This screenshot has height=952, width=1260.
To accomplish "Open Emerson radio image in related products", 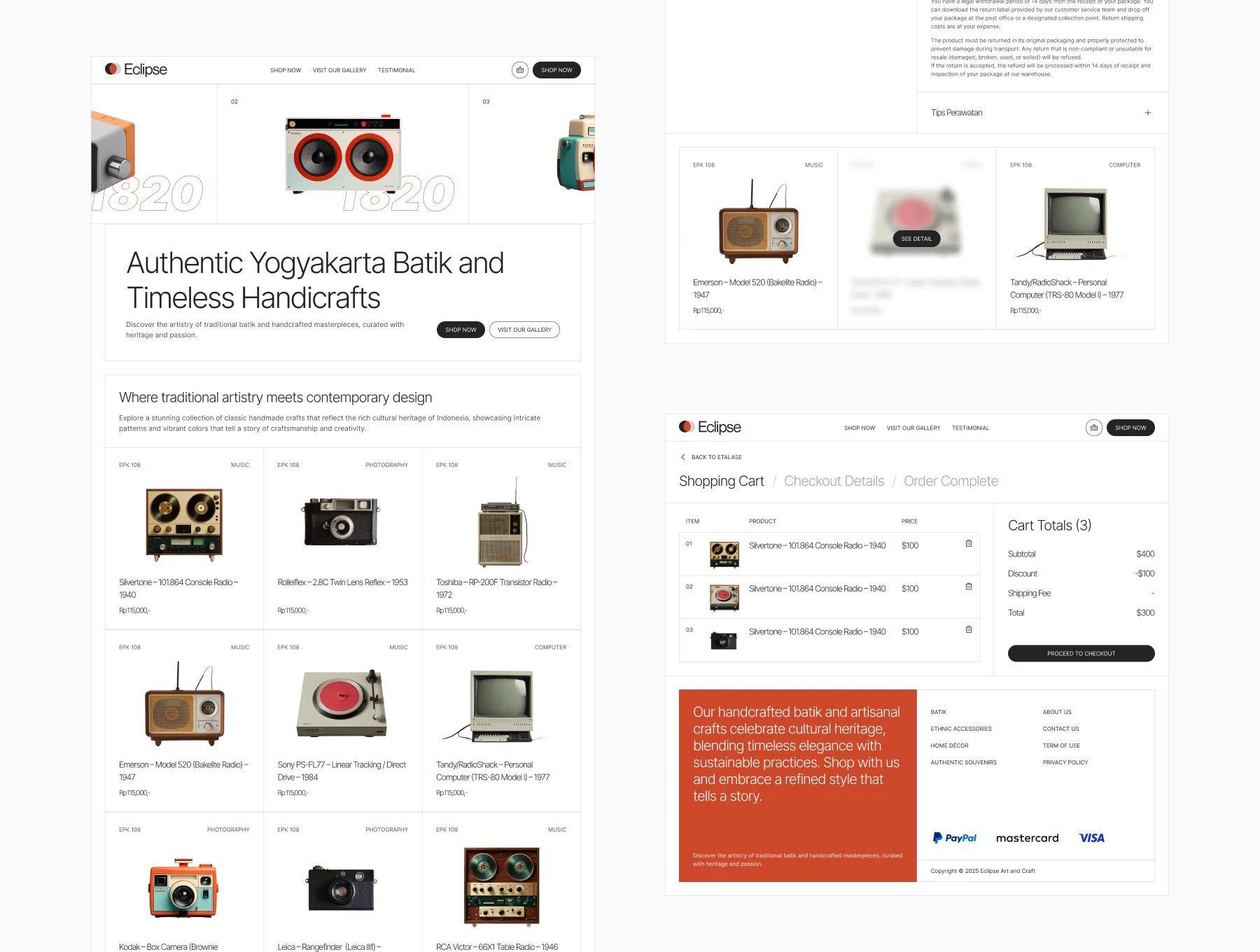I will click(759, 221).
